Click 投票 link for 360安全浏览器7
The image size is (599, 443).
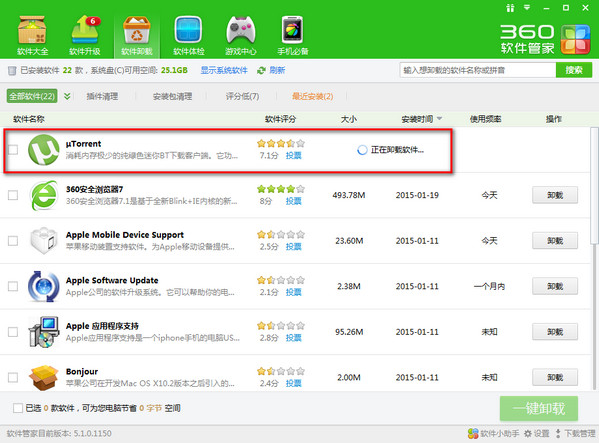click(x=293, y=201)
